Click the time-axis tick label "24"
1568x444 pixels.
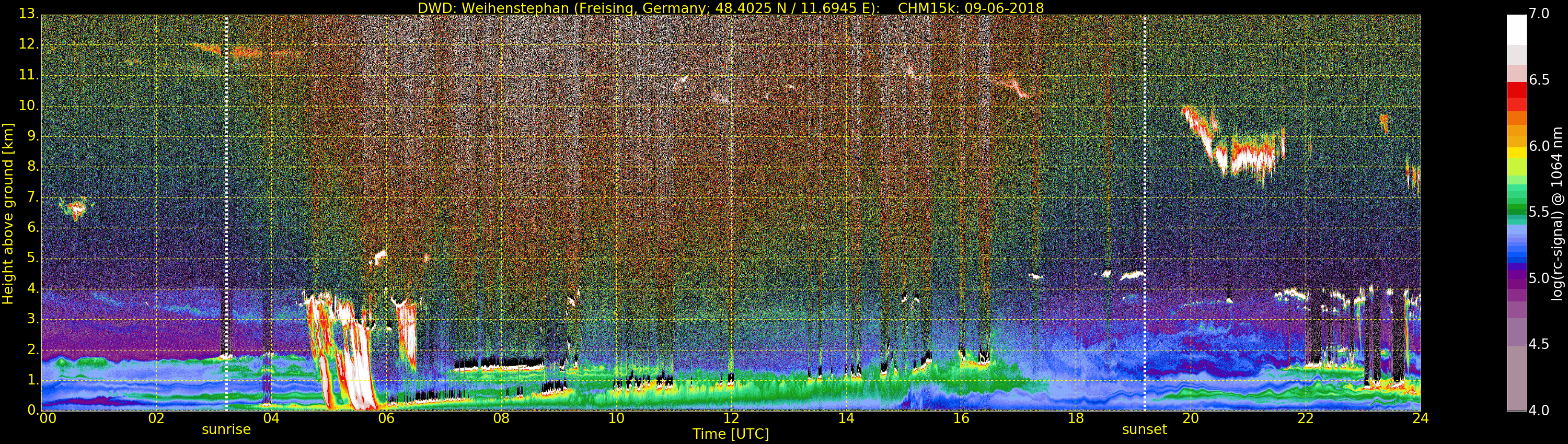[x=1420, y=418]
